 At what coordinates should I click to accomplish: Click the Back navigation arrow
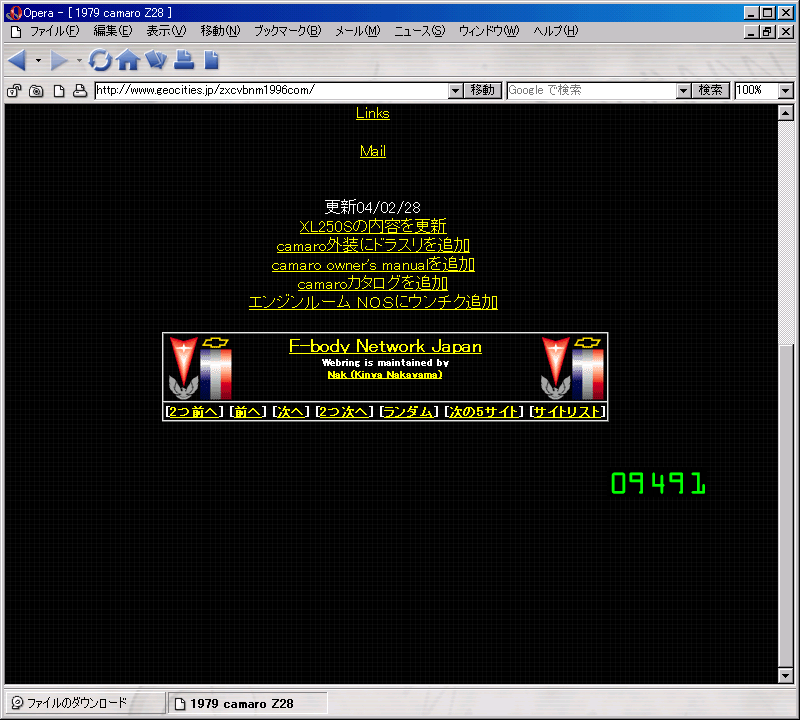point(17,60)
